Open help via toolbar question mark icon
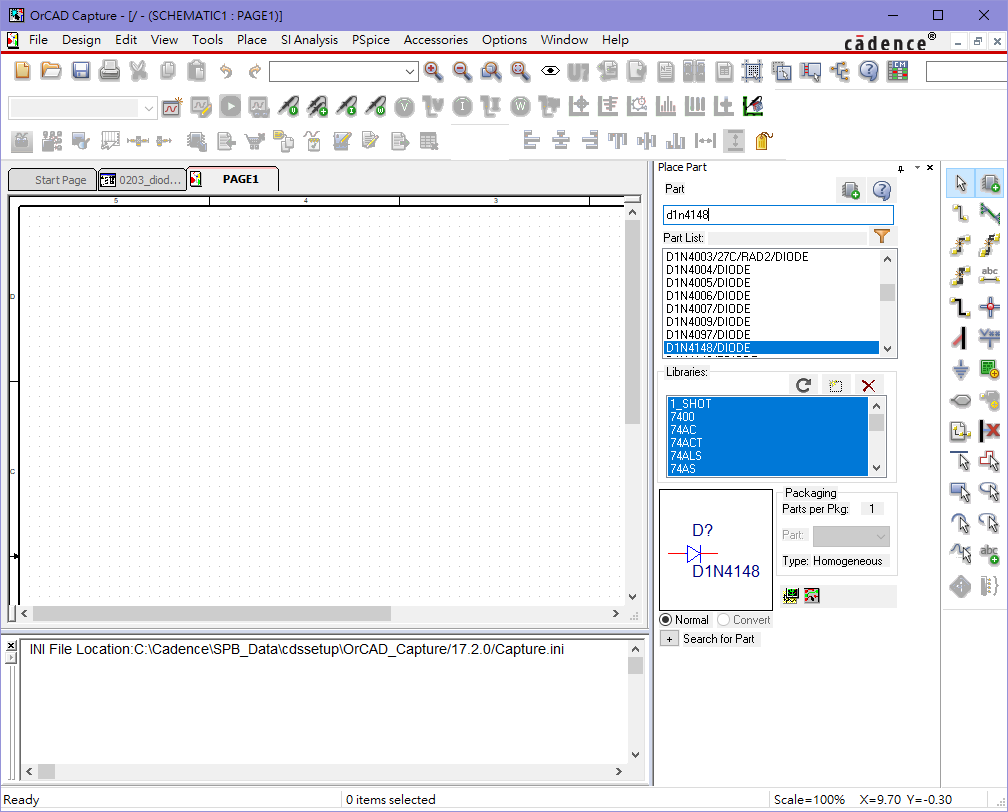This screenshot has height=812, width=1008. pos(868,71)
